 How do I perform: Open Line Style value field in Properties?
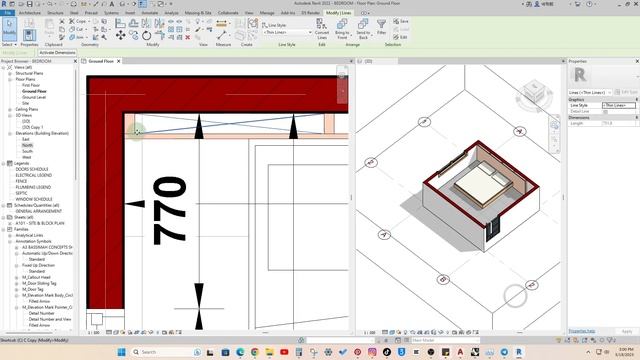(619, 105)
